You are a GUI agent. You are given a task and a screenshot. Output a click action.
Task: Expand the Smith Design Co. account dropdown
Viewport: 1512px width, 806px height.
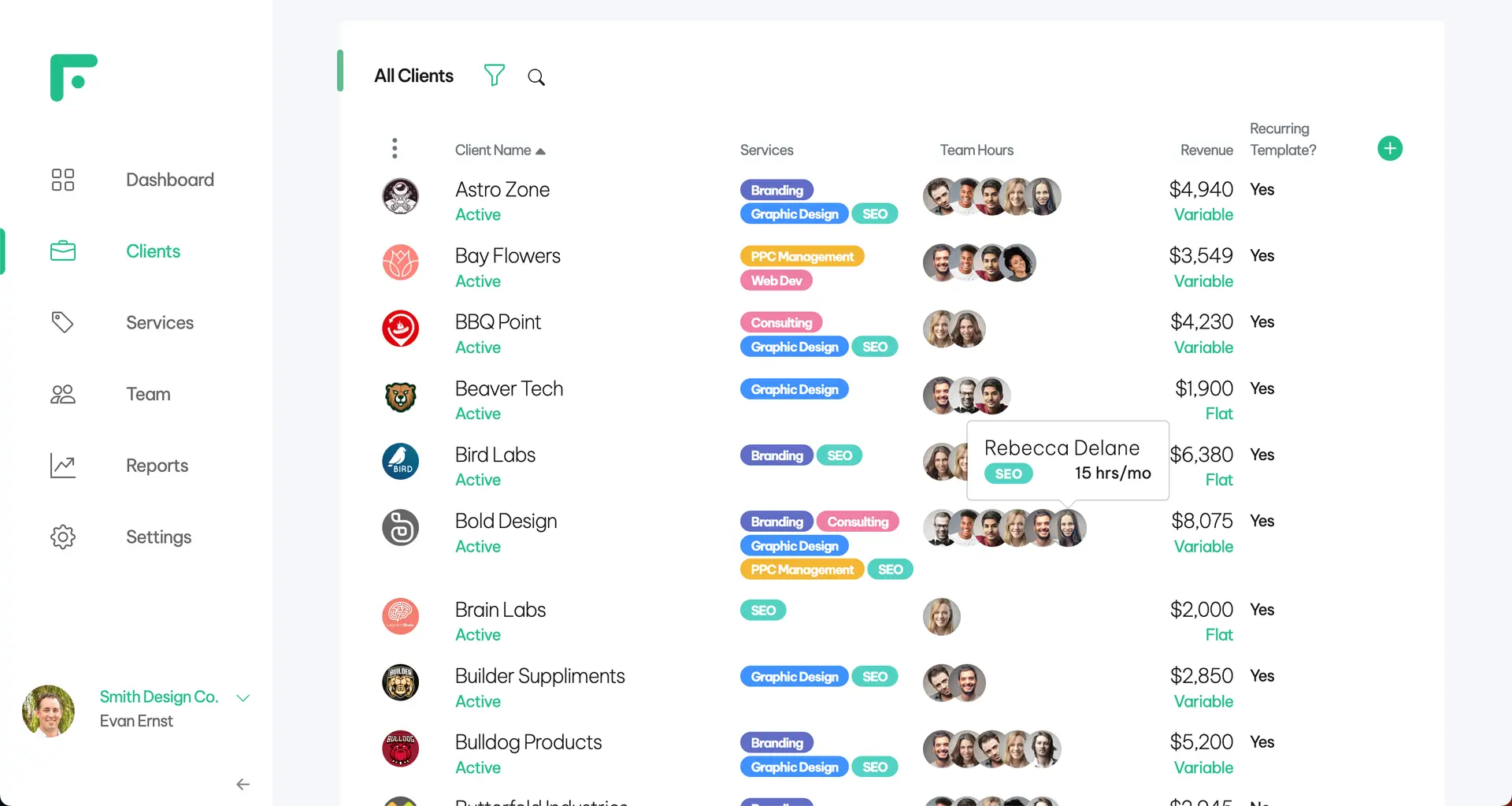coord(243,698)
